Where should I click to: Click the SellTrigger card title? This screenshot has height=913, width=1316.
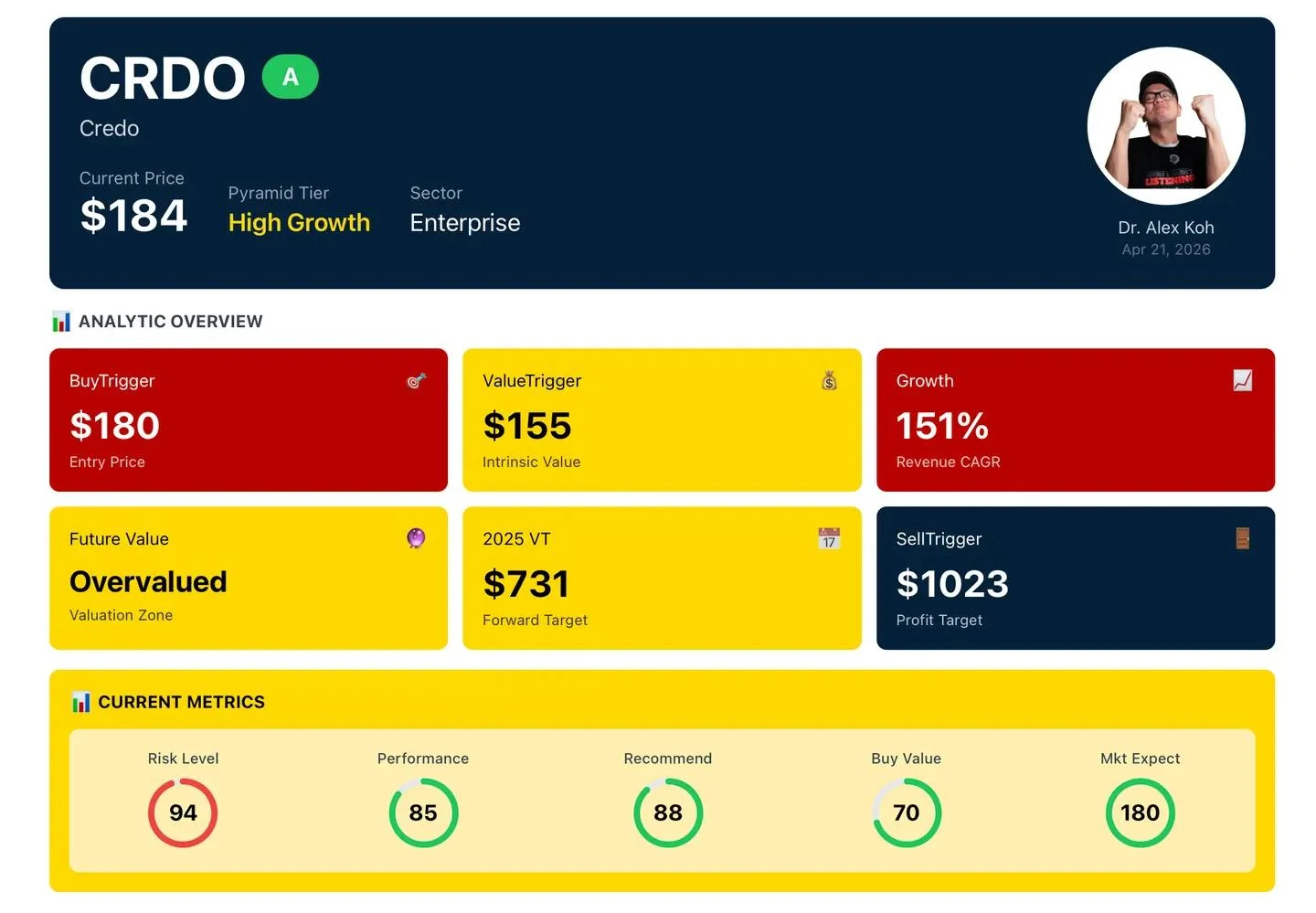point(939,539)
